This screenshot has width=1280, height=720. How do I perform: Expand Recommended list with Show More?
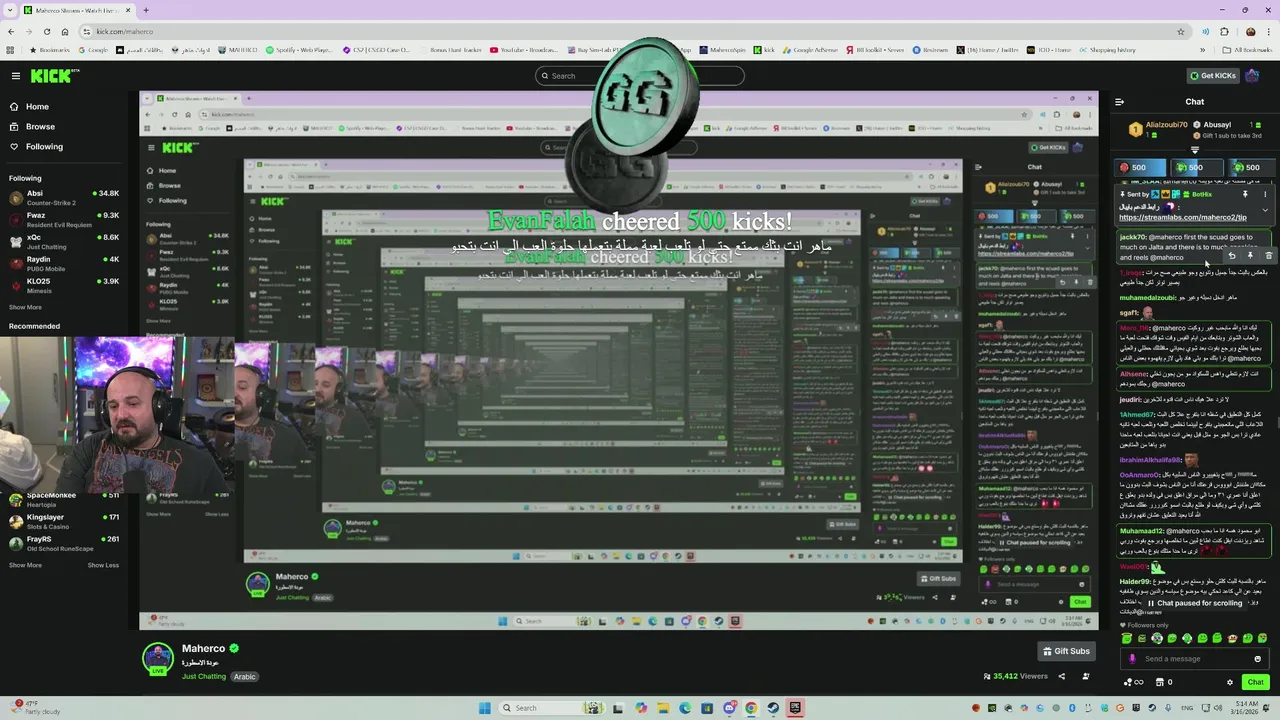pos(26,565)
